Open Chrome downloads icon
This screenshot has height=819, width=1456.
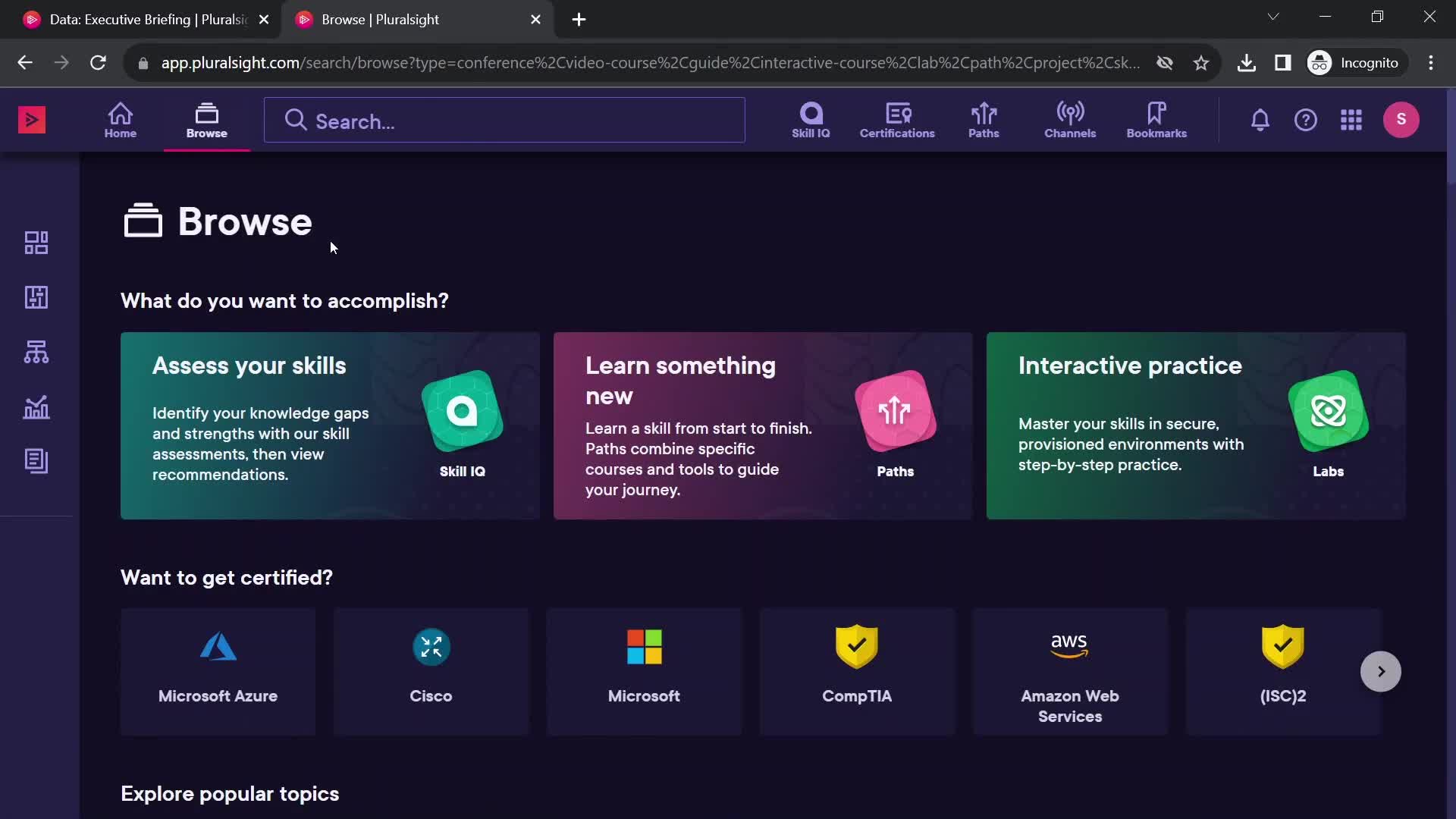coord(1246,63)
